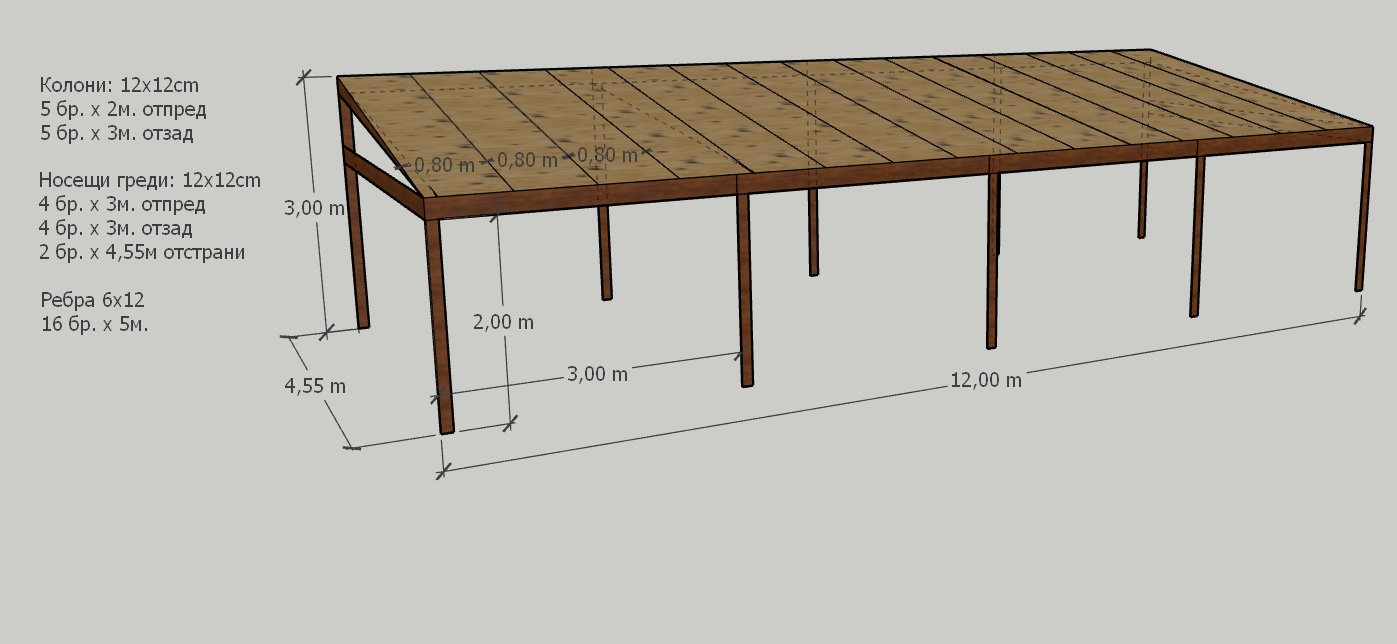Click the '4 бр. x 3м. отпред' text line

122,205
